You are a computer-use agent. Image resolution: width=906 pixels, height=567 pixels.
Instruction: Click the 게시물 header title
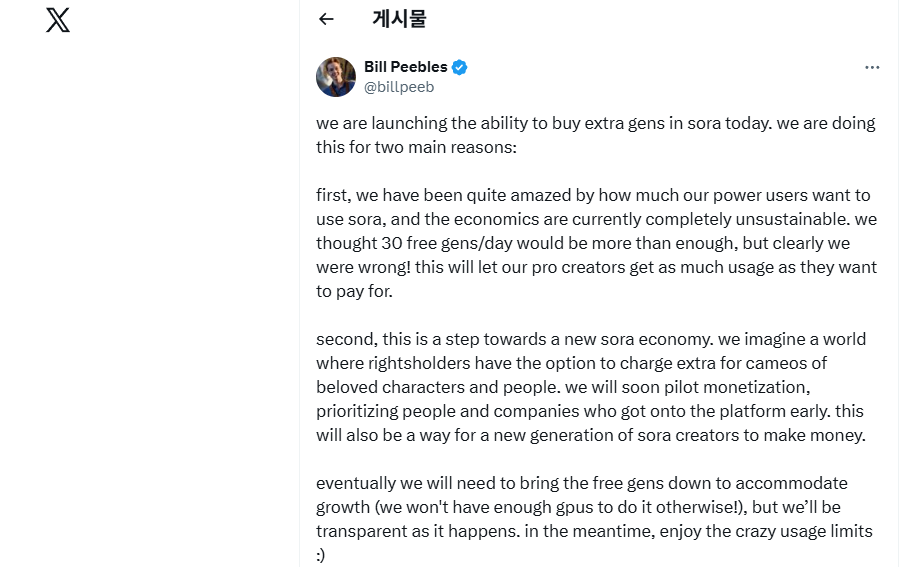[399, 19]
